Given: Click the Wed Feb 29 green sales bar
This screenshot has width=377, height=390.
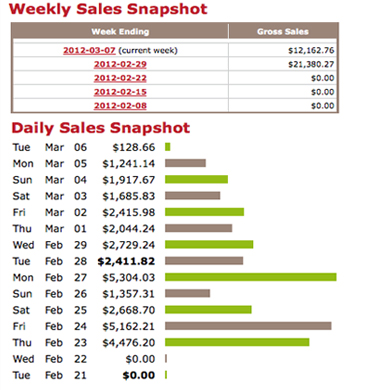Looking at the screenshot, I should 209,244.
